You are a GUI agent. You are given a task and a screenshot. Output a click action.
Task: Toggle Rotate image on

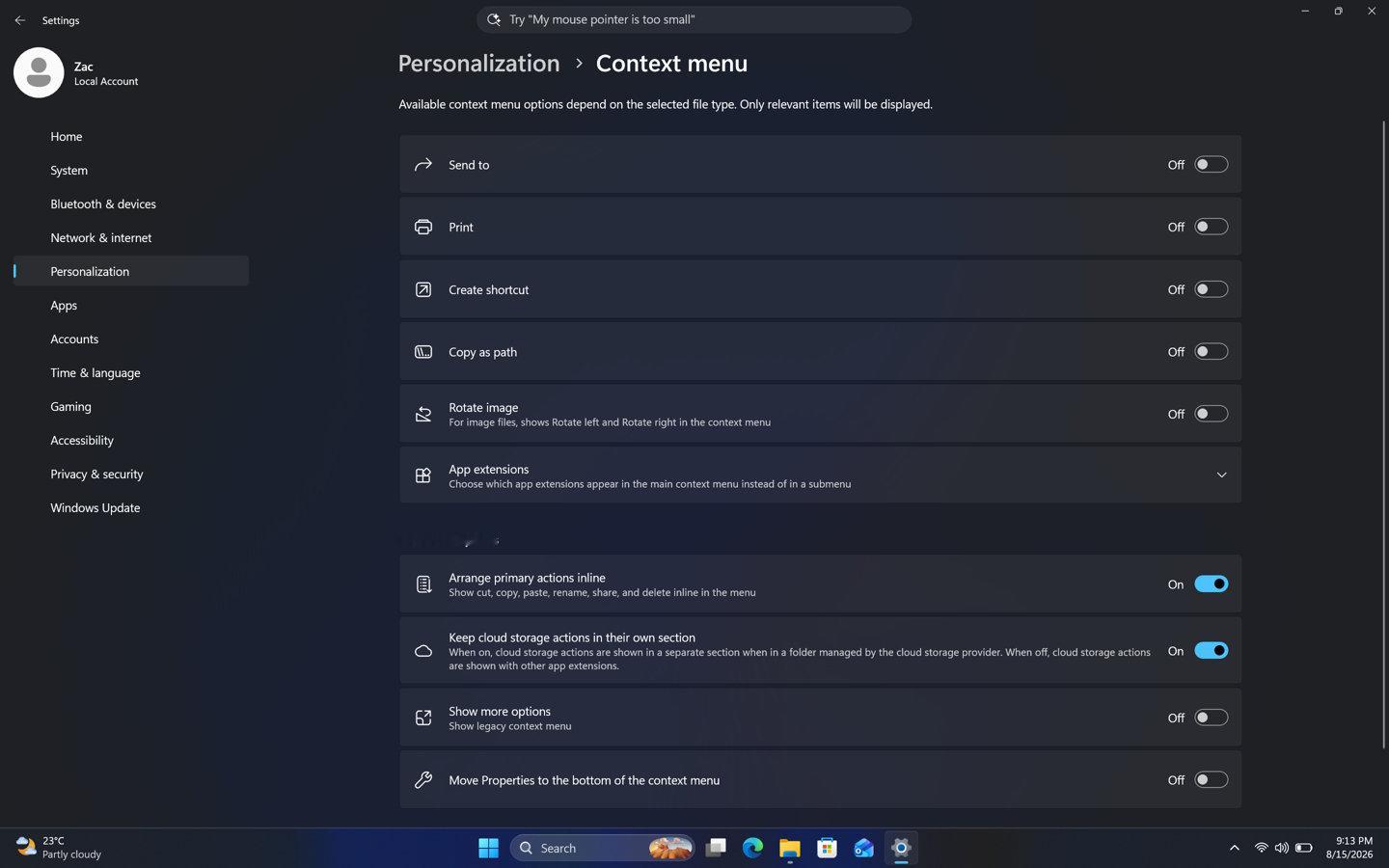click(1211, 414)
